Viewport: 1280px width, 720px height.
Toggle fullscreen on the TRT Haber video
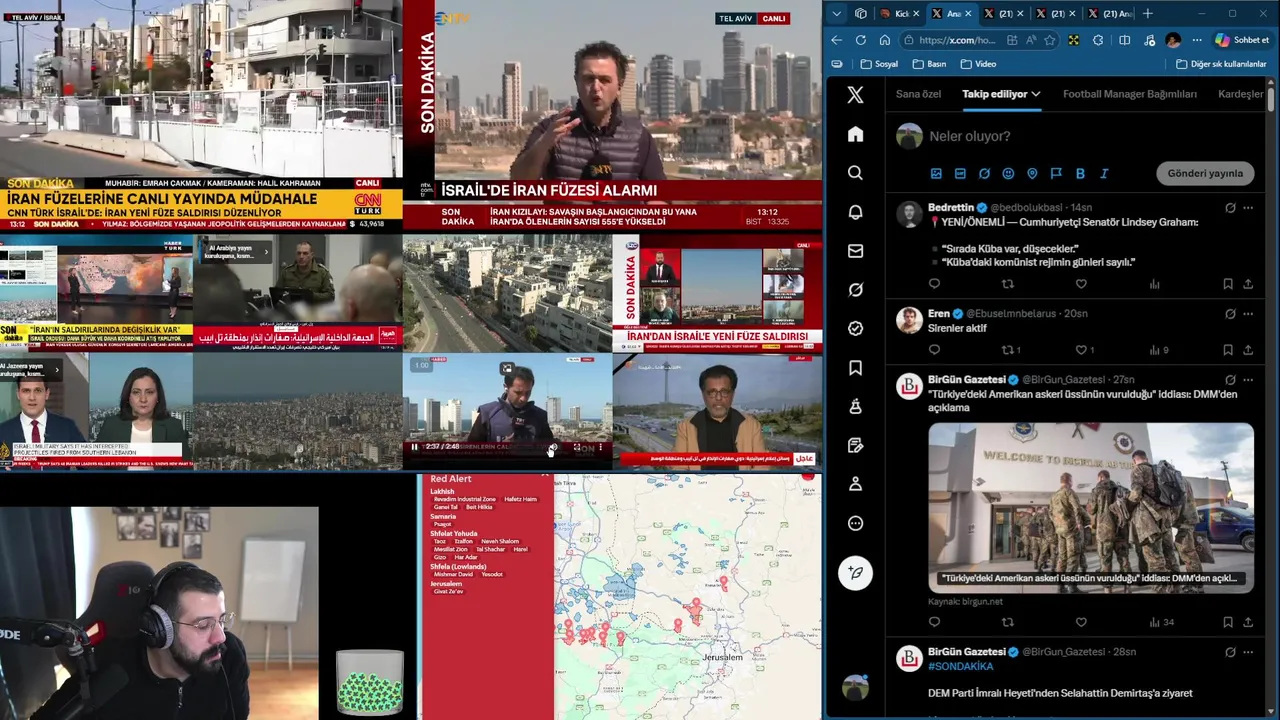point(577,447)
